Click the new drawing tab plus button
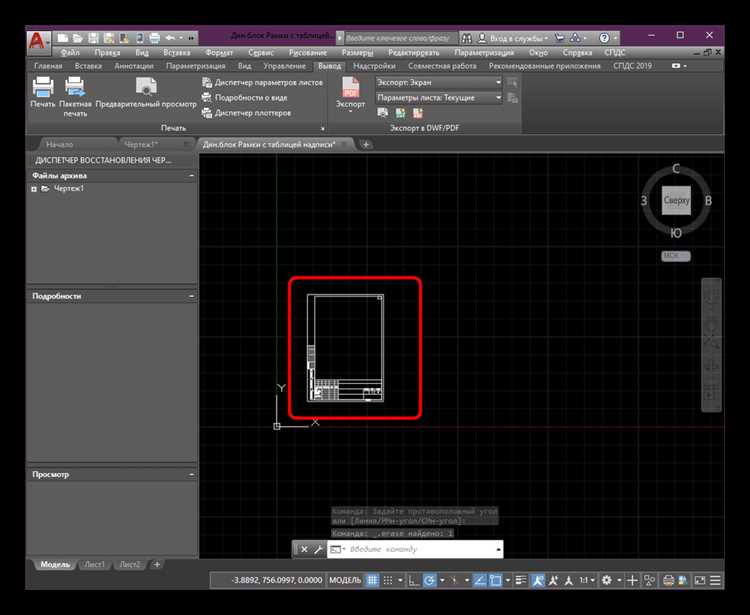 pos(366,144)
